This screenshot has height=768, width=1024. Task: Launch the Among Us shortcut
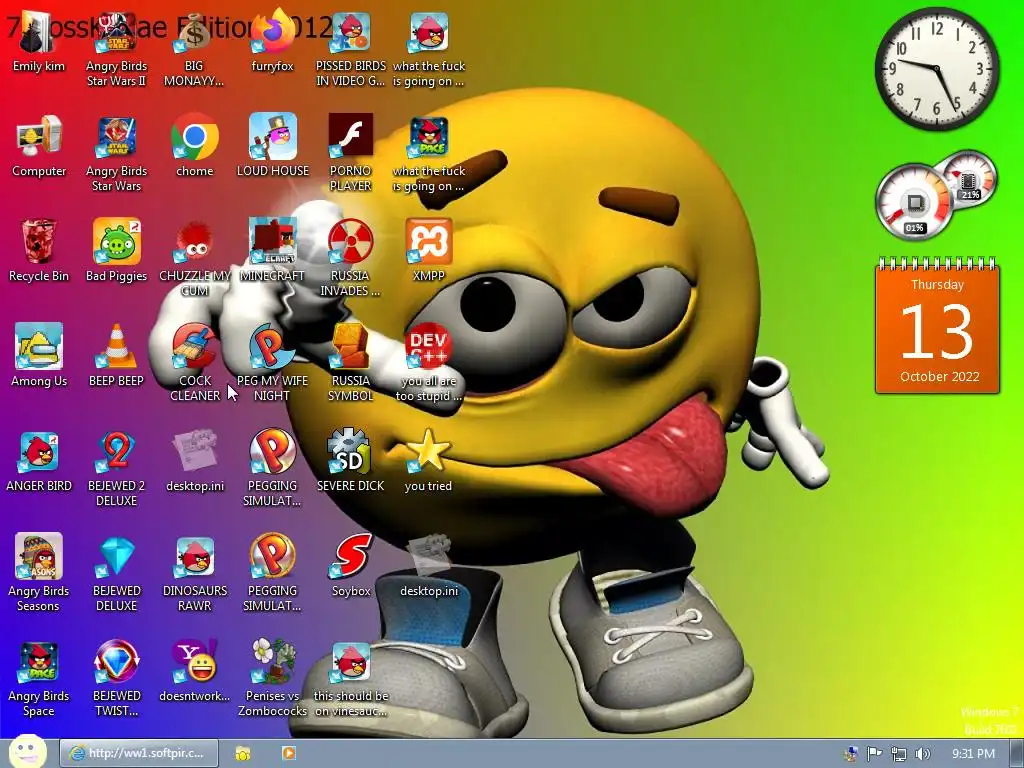(39, 357)
